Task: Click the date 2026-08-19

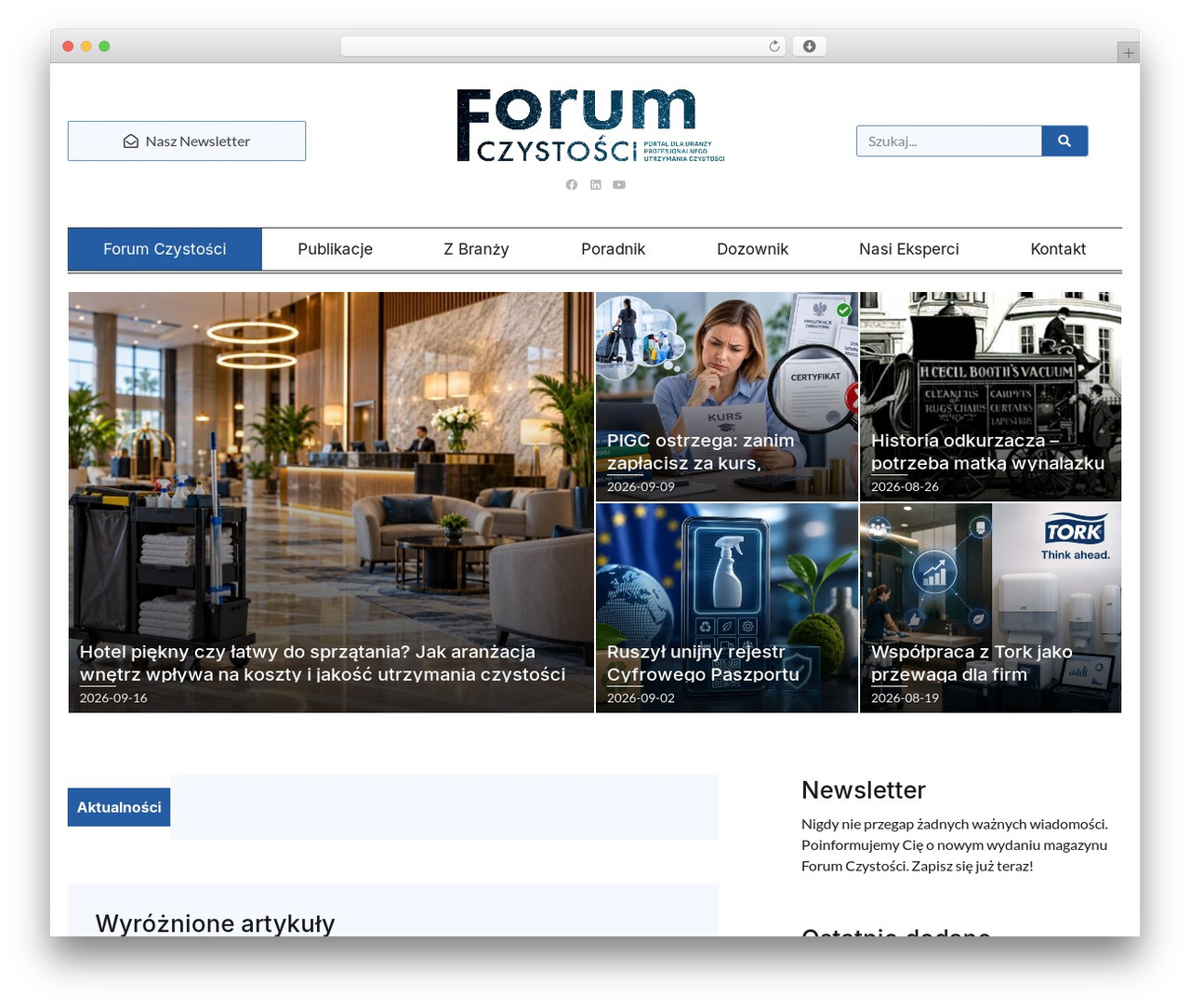Action: (x=905, y=697)
